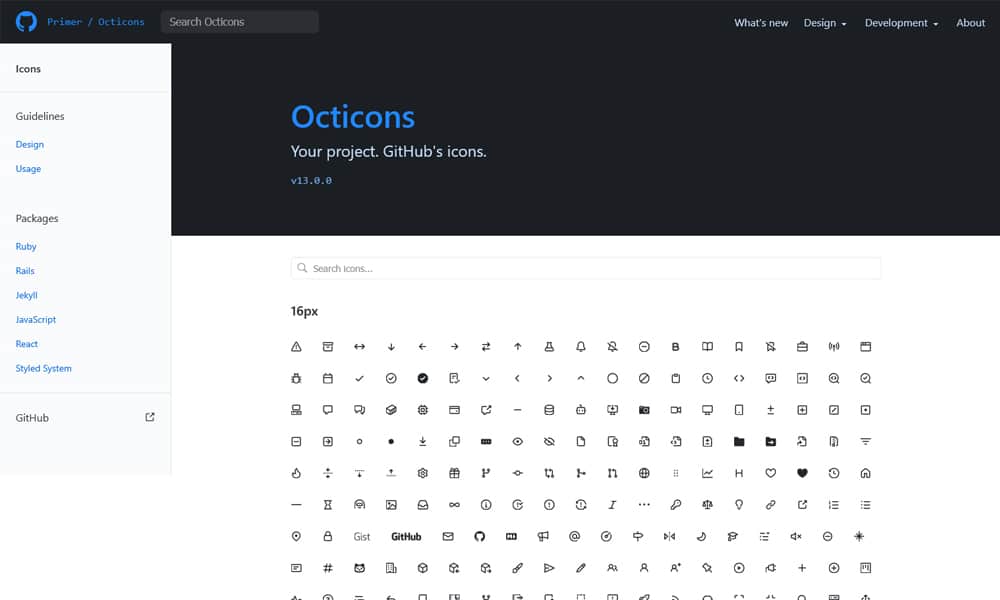Click the gear settings octicon

click(x=423, y=473)
